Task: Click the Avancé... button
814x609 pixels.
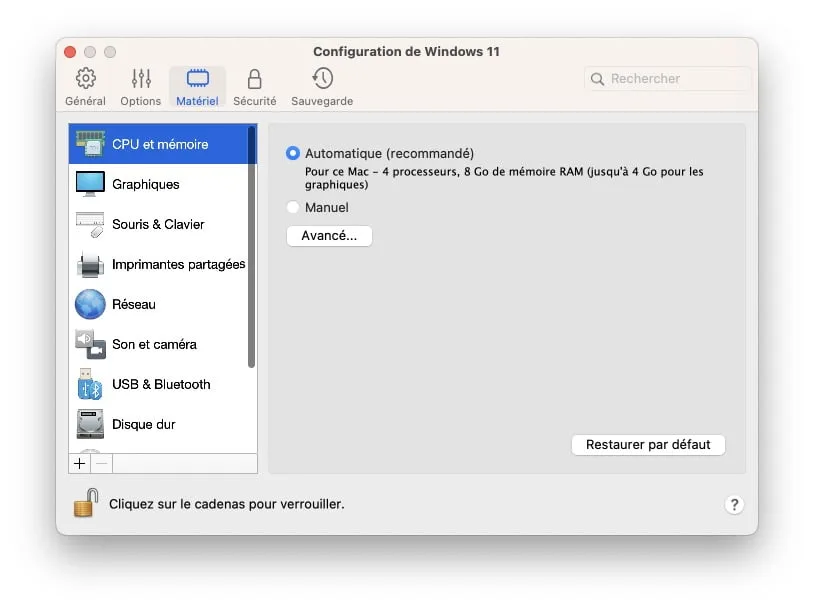Action: (x=329, y=236)
